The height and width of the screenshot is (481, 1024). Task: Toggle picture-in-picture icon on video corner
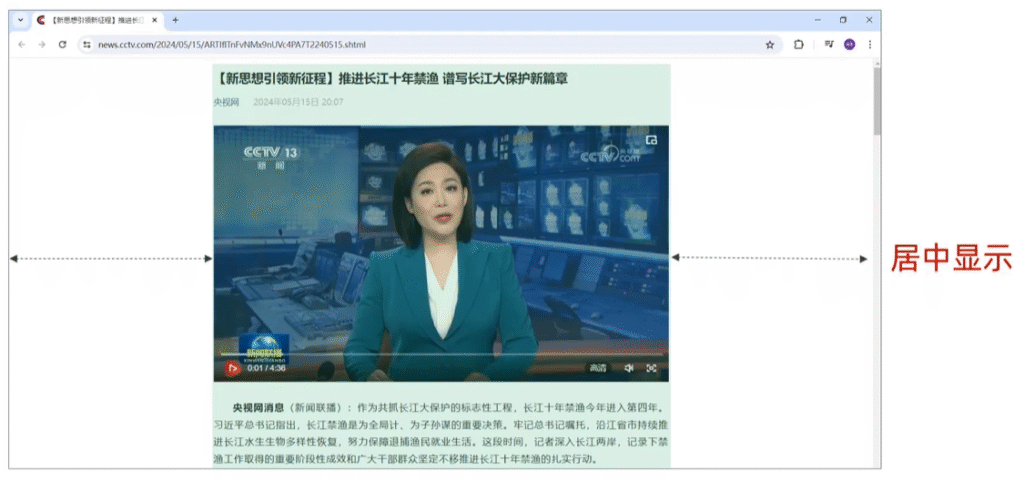(652, 140)
